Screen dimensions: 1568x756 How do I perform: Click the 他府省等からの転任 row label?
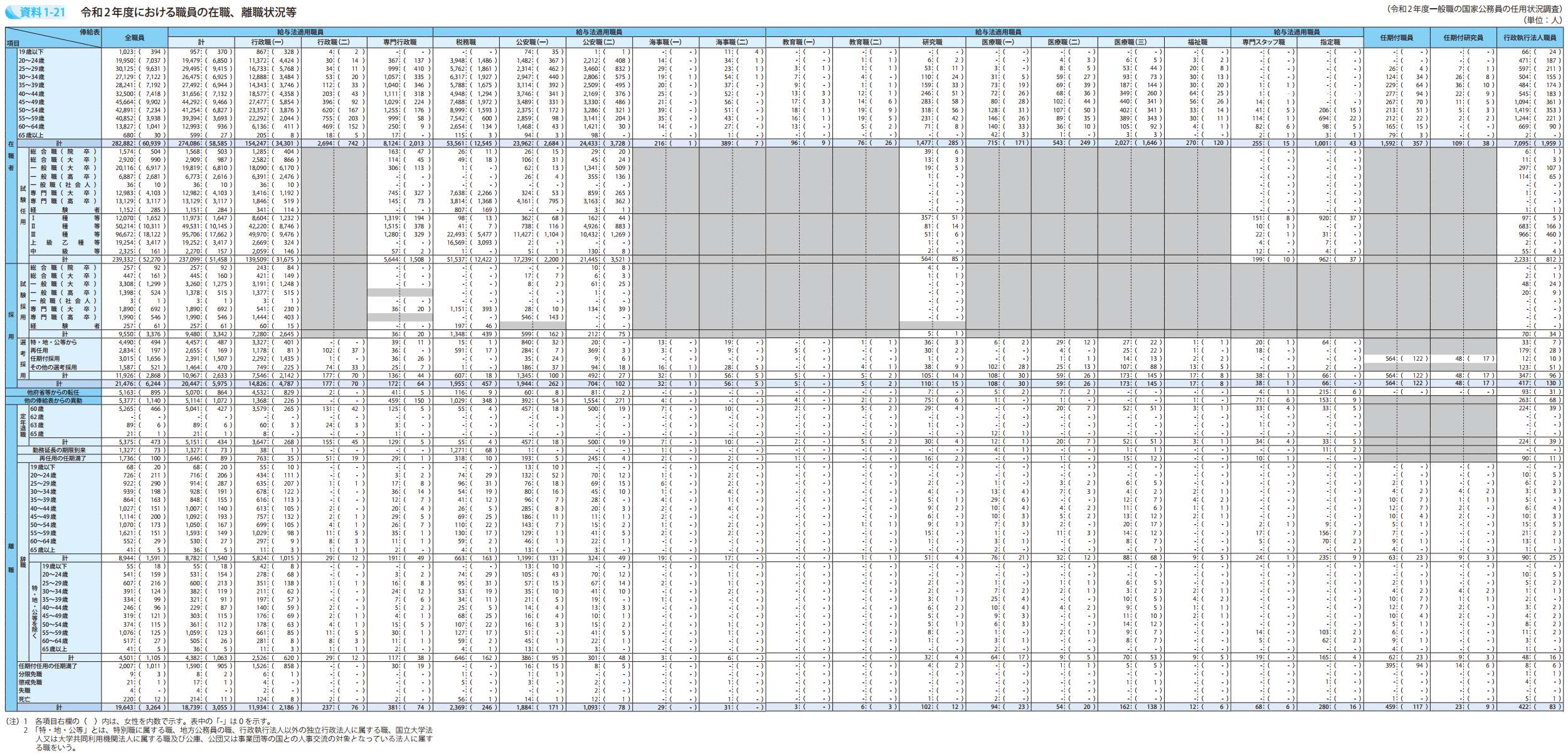(x=53, y=392)
